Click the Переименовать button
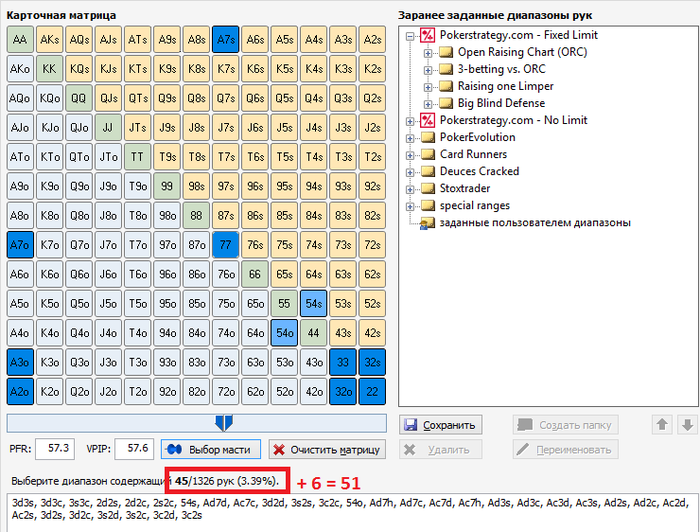 (x=566, y=449)
